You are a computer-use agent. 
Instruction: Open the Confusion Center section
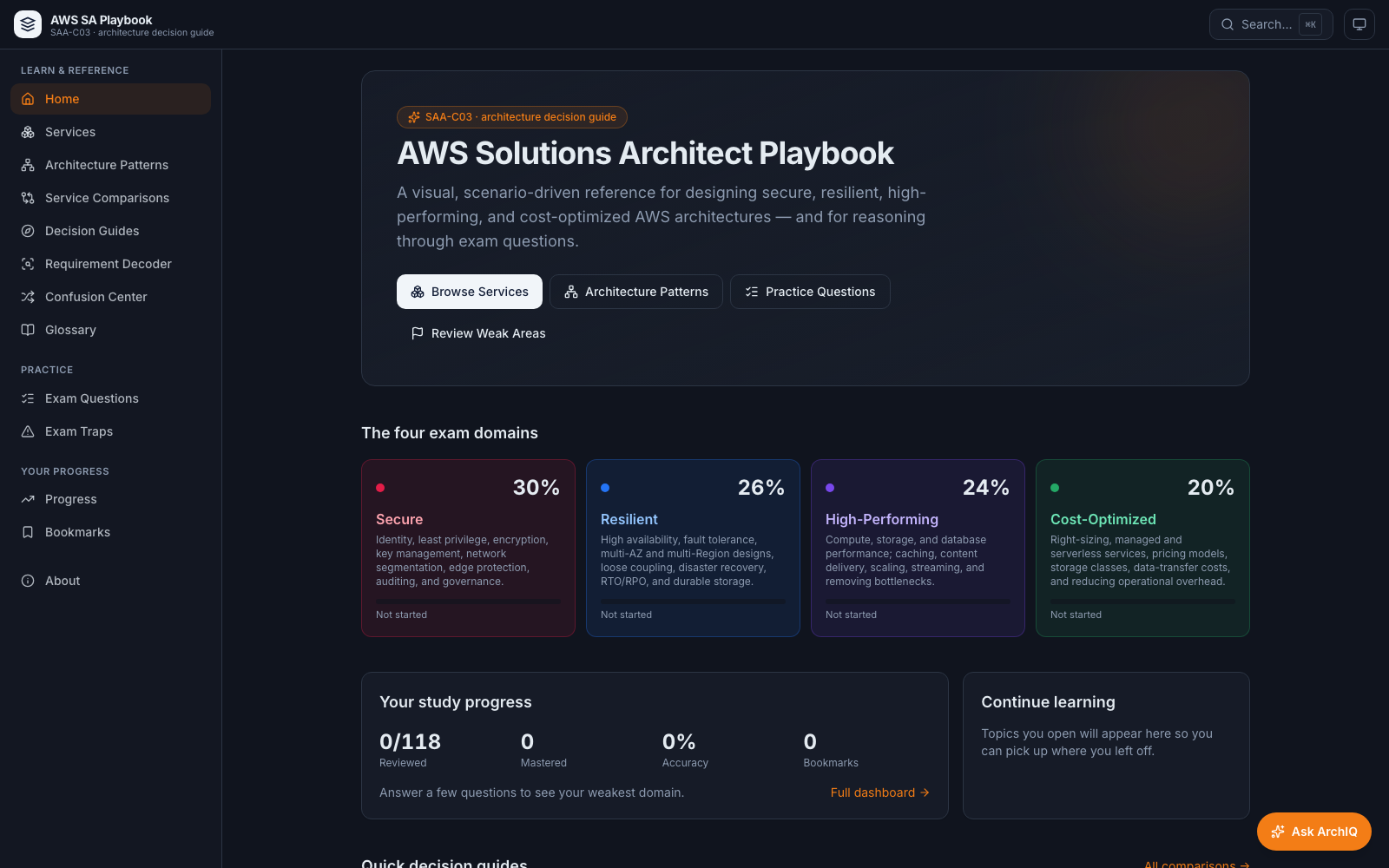(x=110, y=297)
